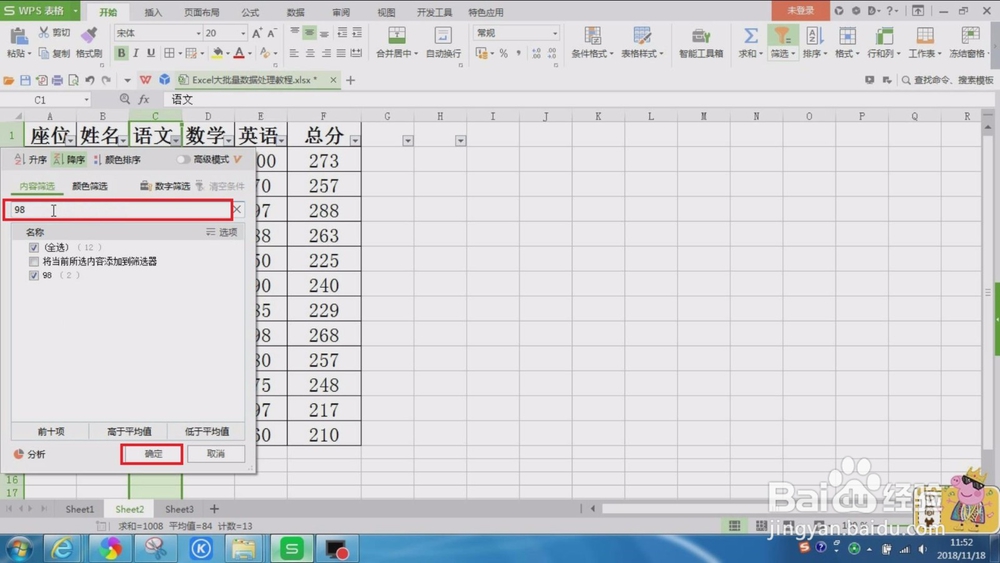Open filter dropdown in column H
Image resolution: width=1000 pixels, height=563 pixels.
tap(460, 140)
